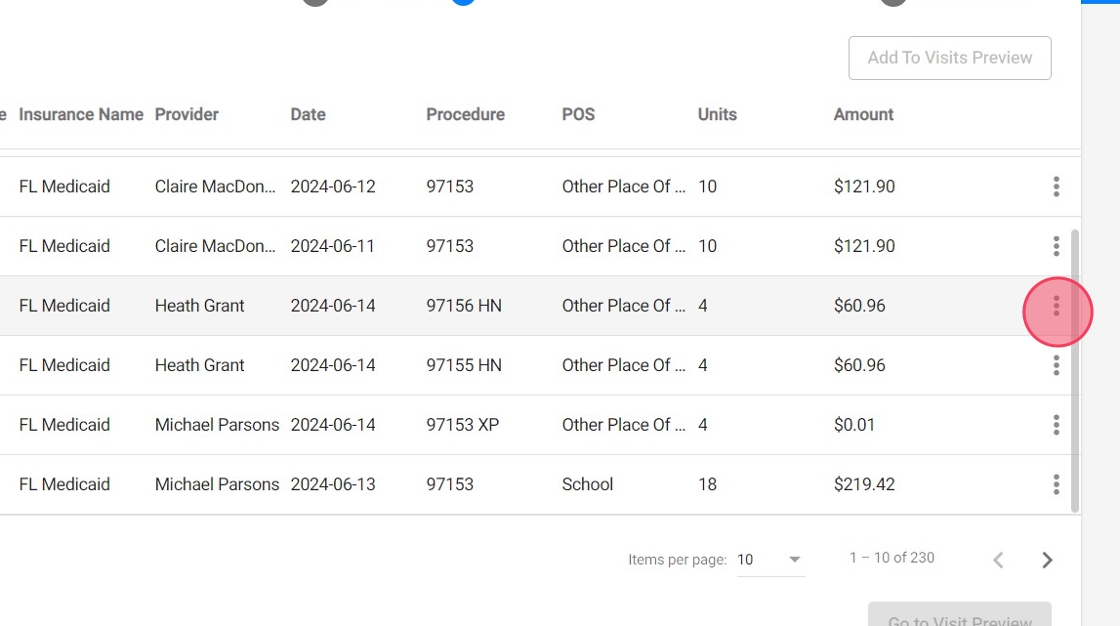
Task: Go to previous page of results
Action: coord(998,560)
